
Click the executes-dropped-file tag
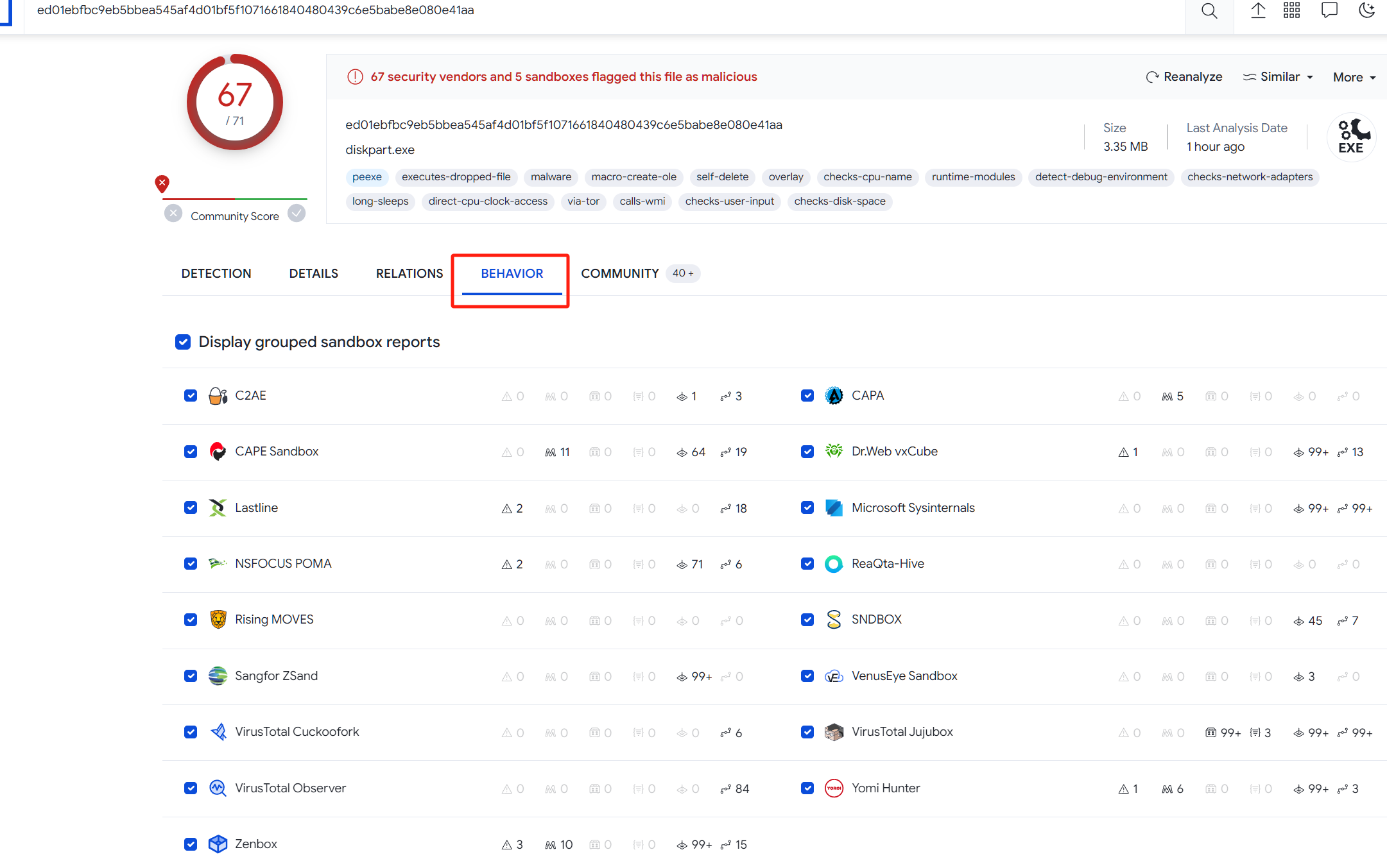[x=456, y=177]
